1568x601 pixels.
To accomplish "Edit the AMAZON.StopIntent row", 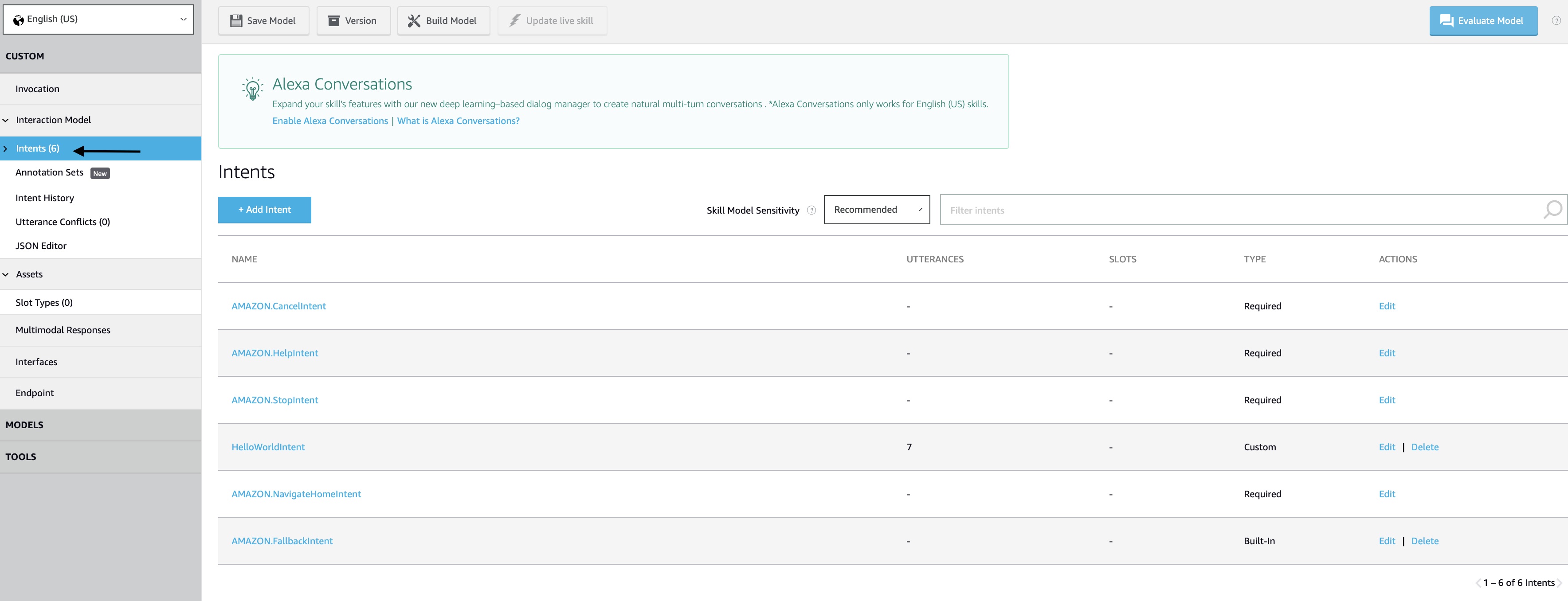I will (x=1387, y=400).
